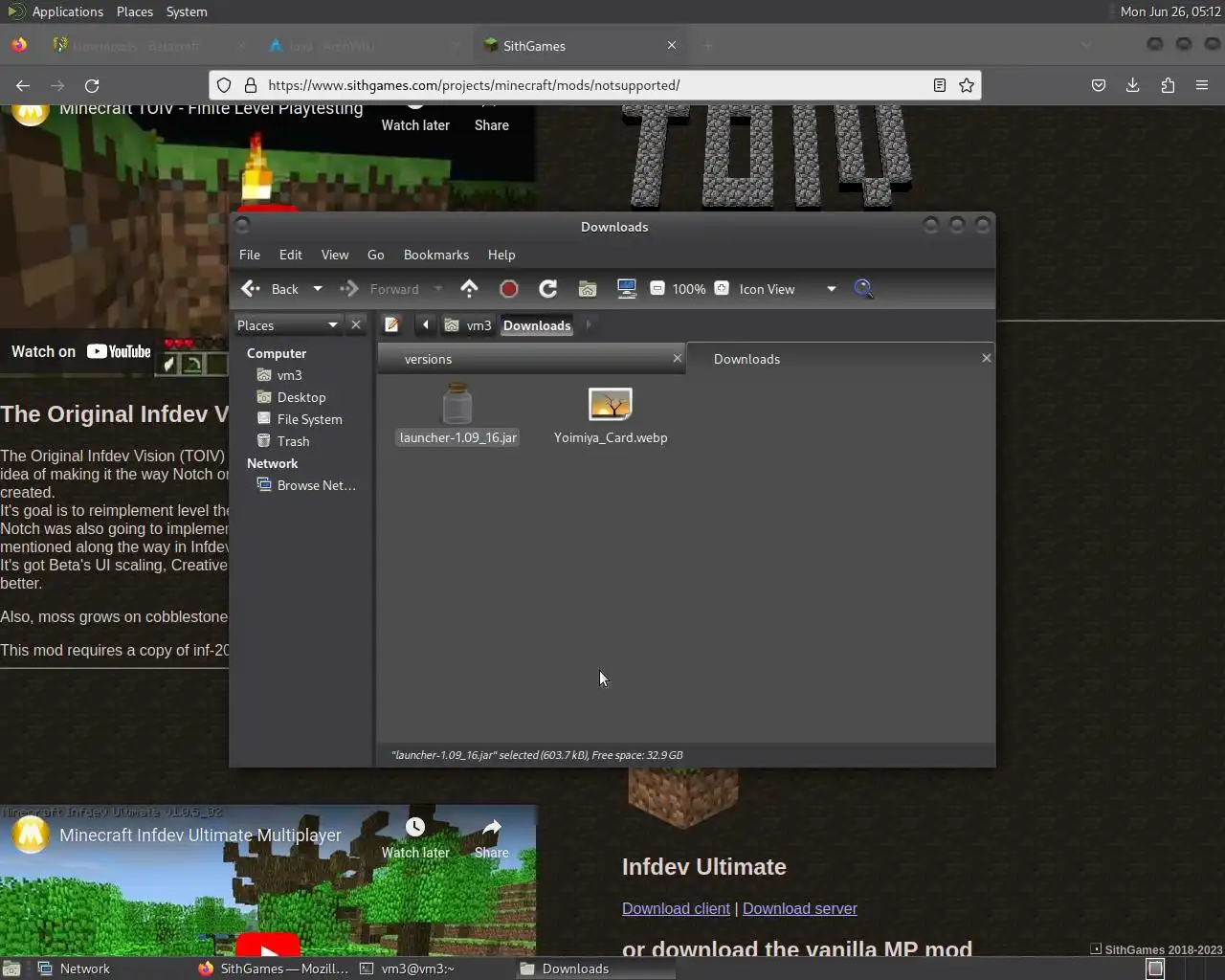The image size is (1225, 980).
Task: Go up to parent folder
Action: pyautogui.click(x=469, y=289)
